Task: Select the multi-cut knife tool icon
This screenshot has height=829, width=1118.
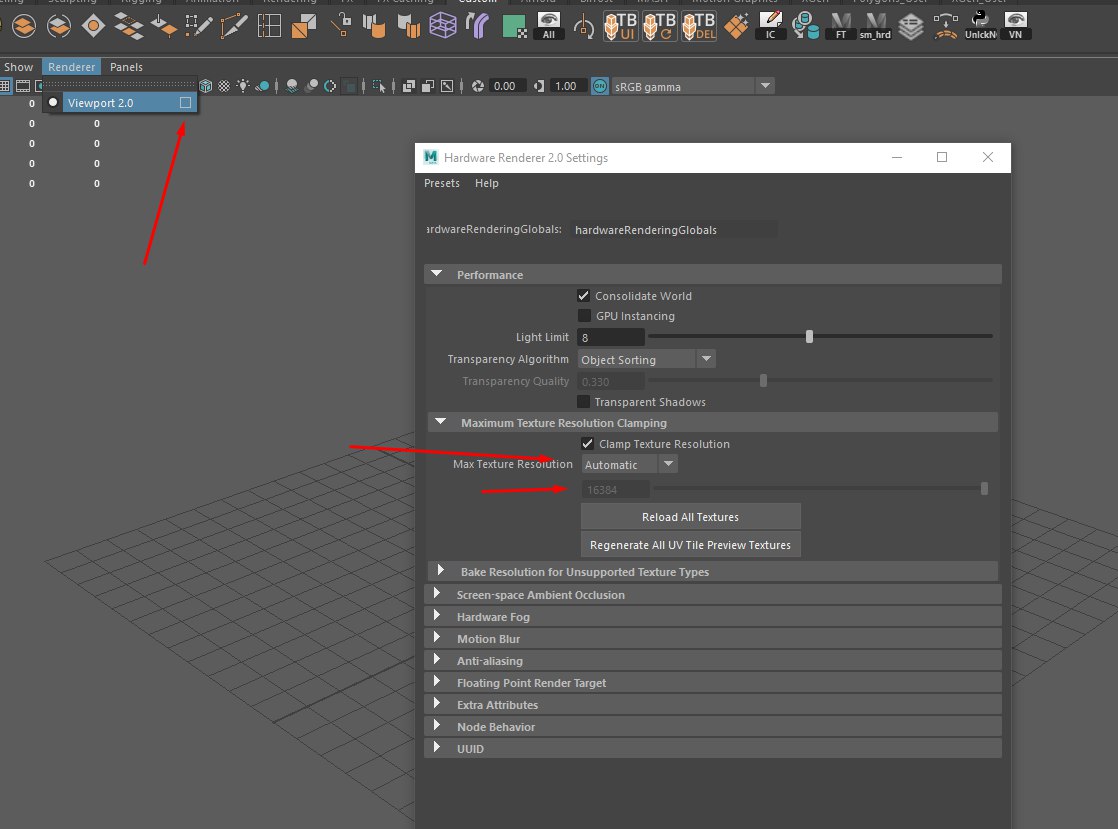Action: click(233, 26)
